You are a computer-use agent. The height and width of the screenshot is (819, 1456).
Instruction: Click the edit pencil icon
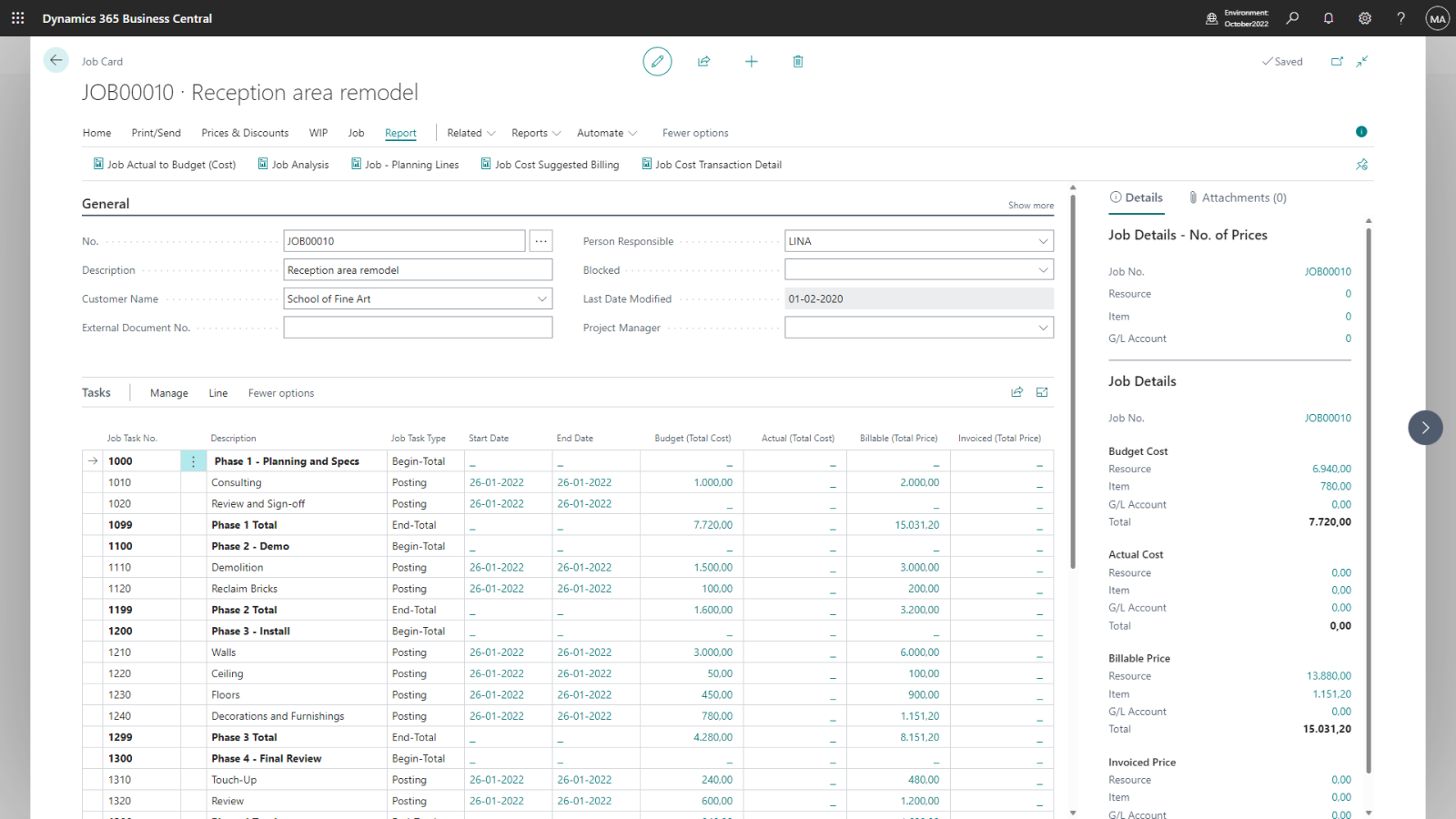[x=657, y=61]
